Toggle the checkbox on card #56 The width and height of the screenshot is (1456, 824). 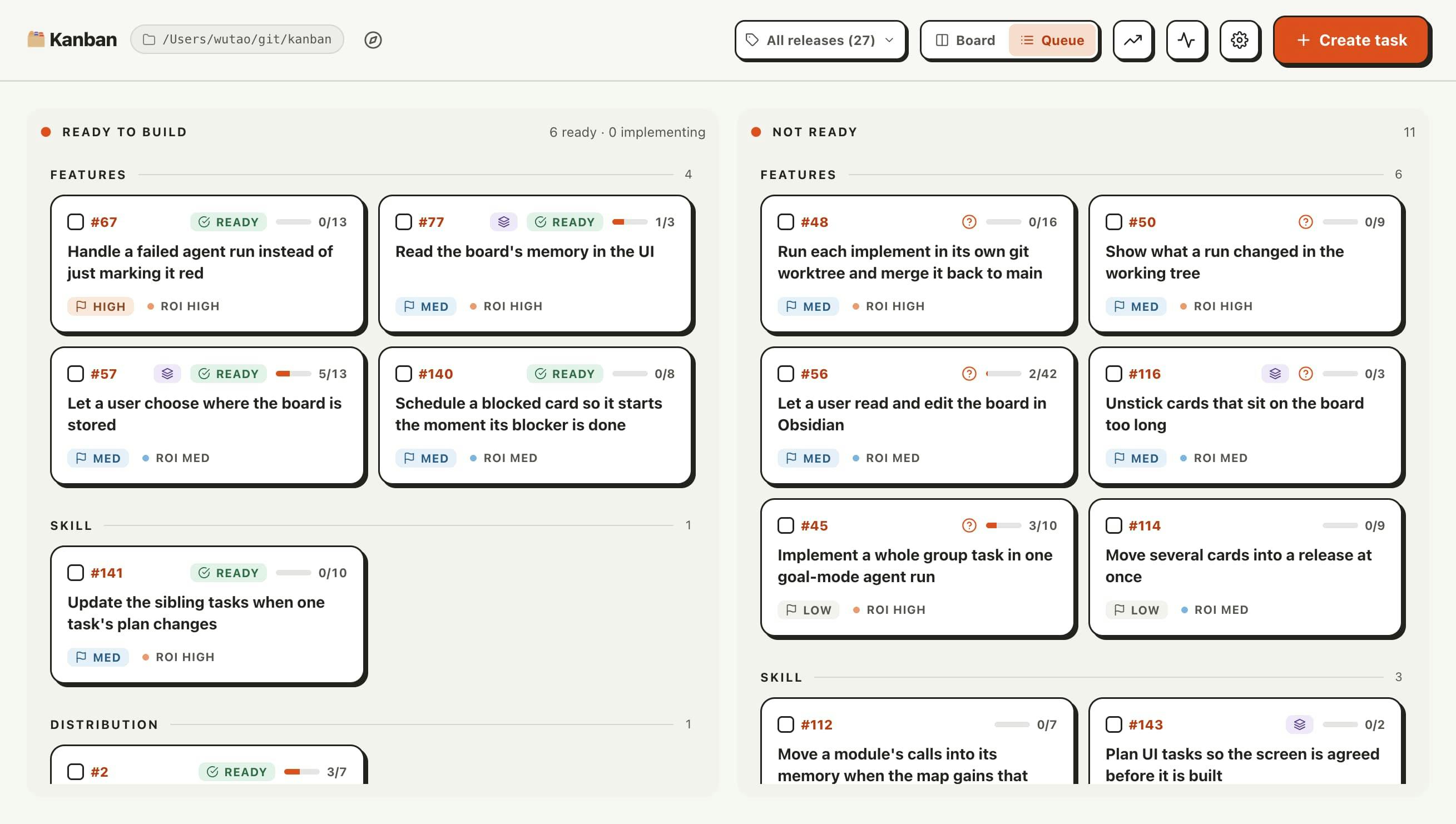(x=786, y=374)
